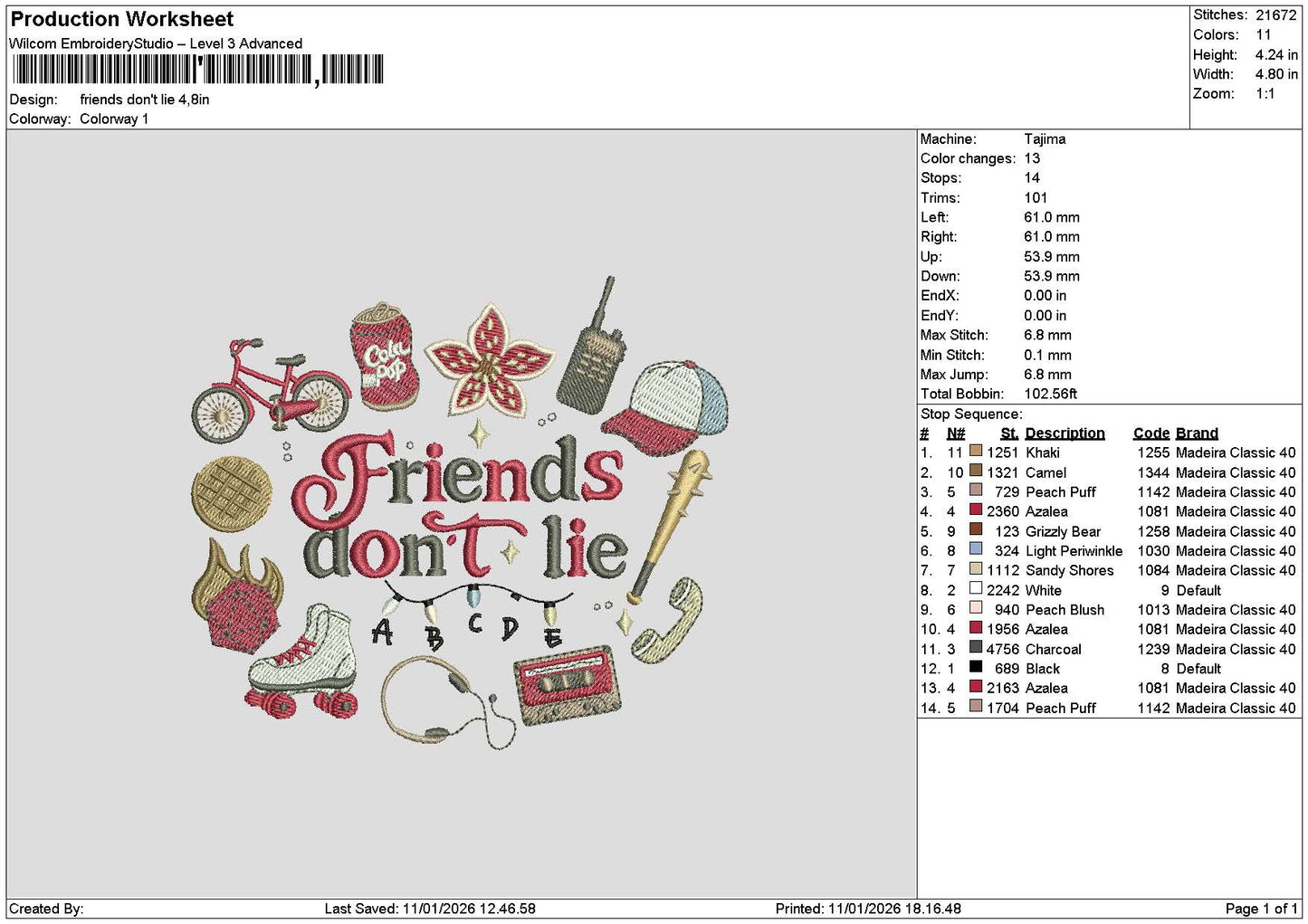The image size is (1308, 924).
Task: Click the Trims value 101
Action: tap(1036, 198)
